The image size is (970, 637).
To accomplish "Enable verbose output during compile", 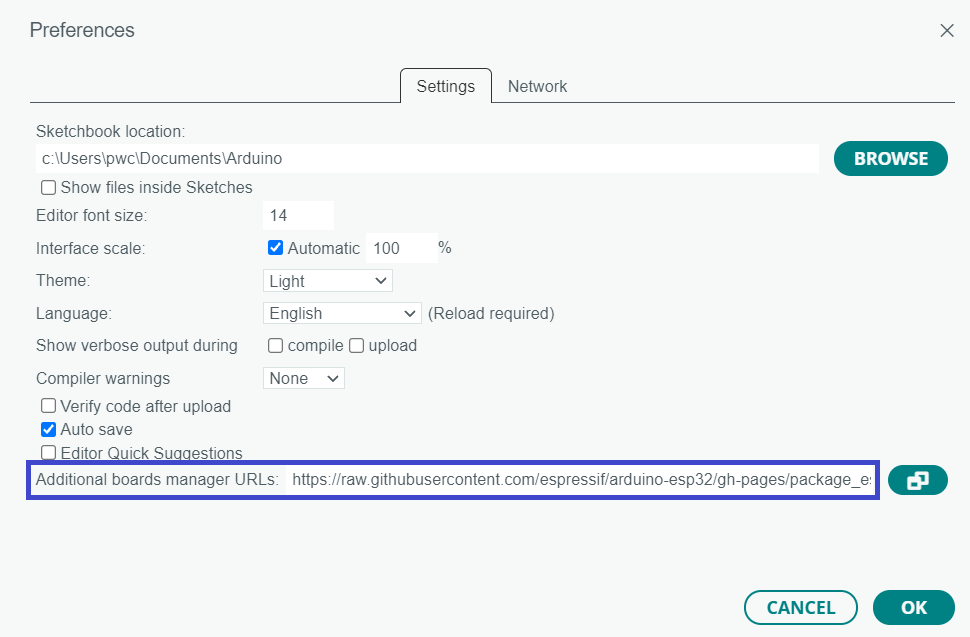I will [275, 345].
